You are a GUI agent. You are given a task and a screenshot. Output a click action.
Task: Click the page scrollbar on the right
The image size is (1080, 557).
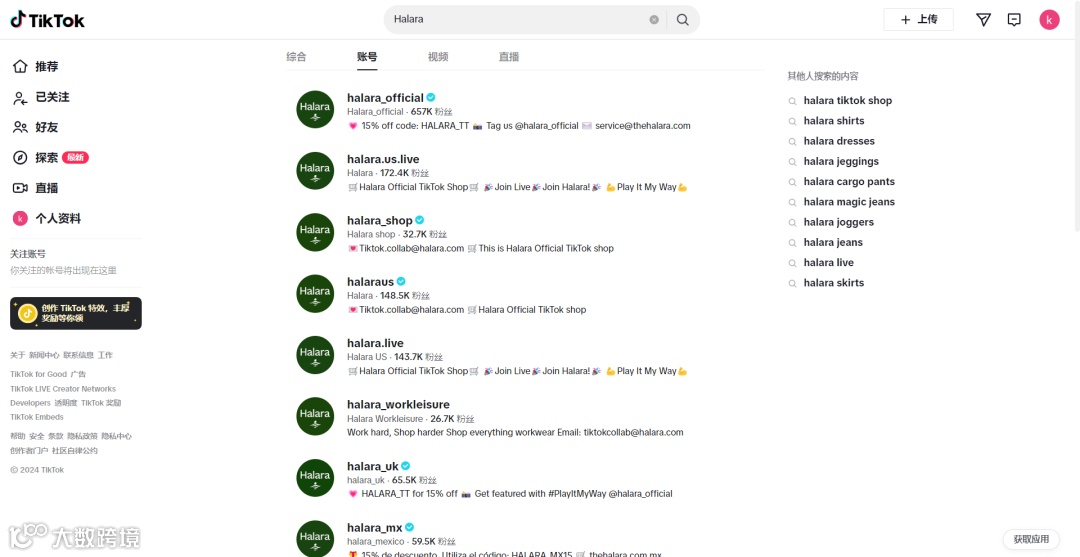pyautogui.click(x=1077, y=117)
